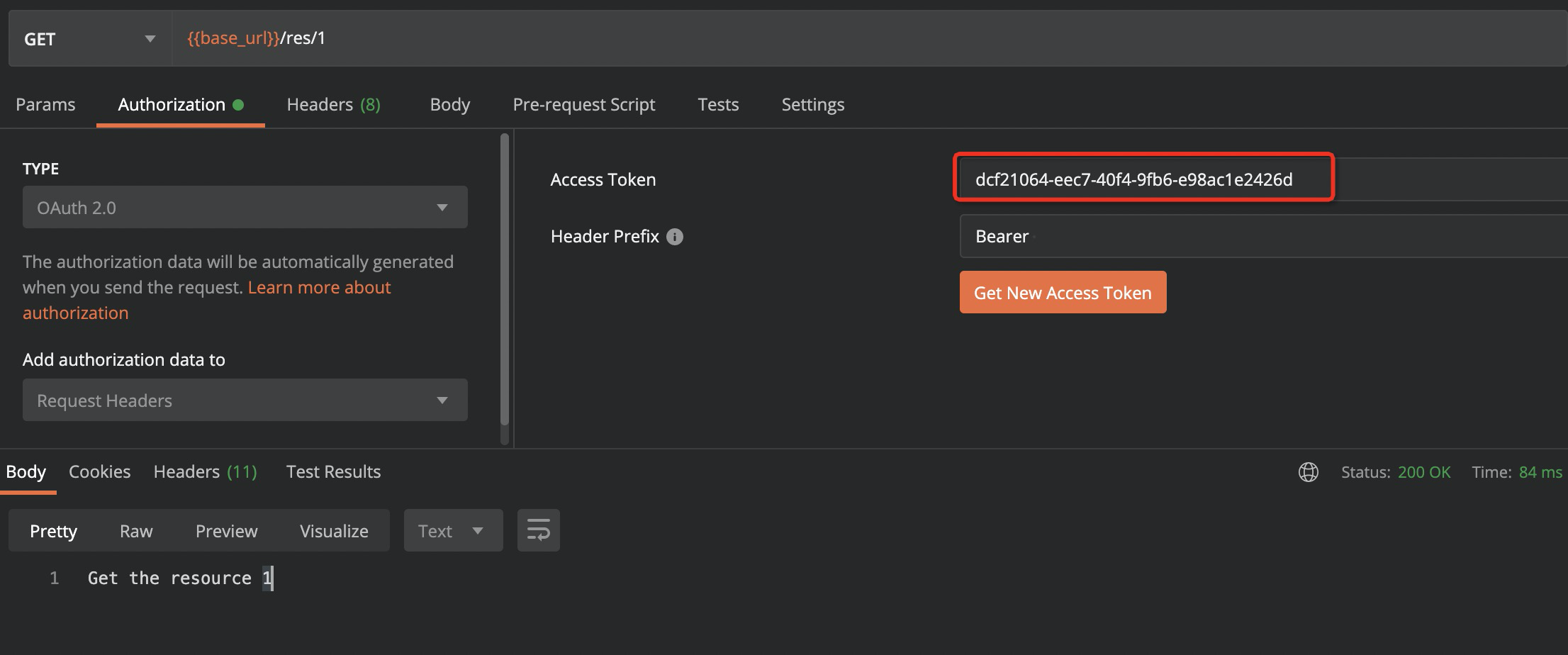This screenshot has width=1568, height=655.
Task: Open the request Headers (8) tab
Action: click(x=333, y=105)
